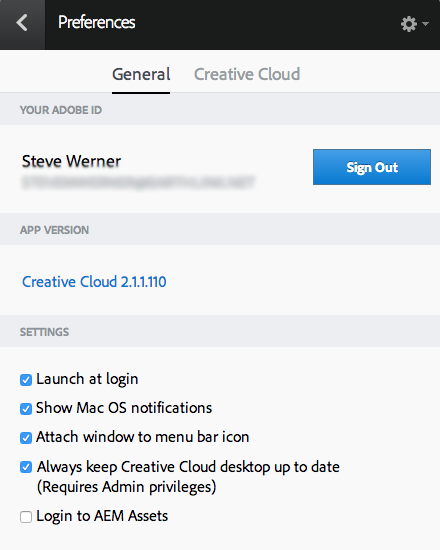Click the APP VERSION section header
The image size is (440, 550).
point(54,230)
